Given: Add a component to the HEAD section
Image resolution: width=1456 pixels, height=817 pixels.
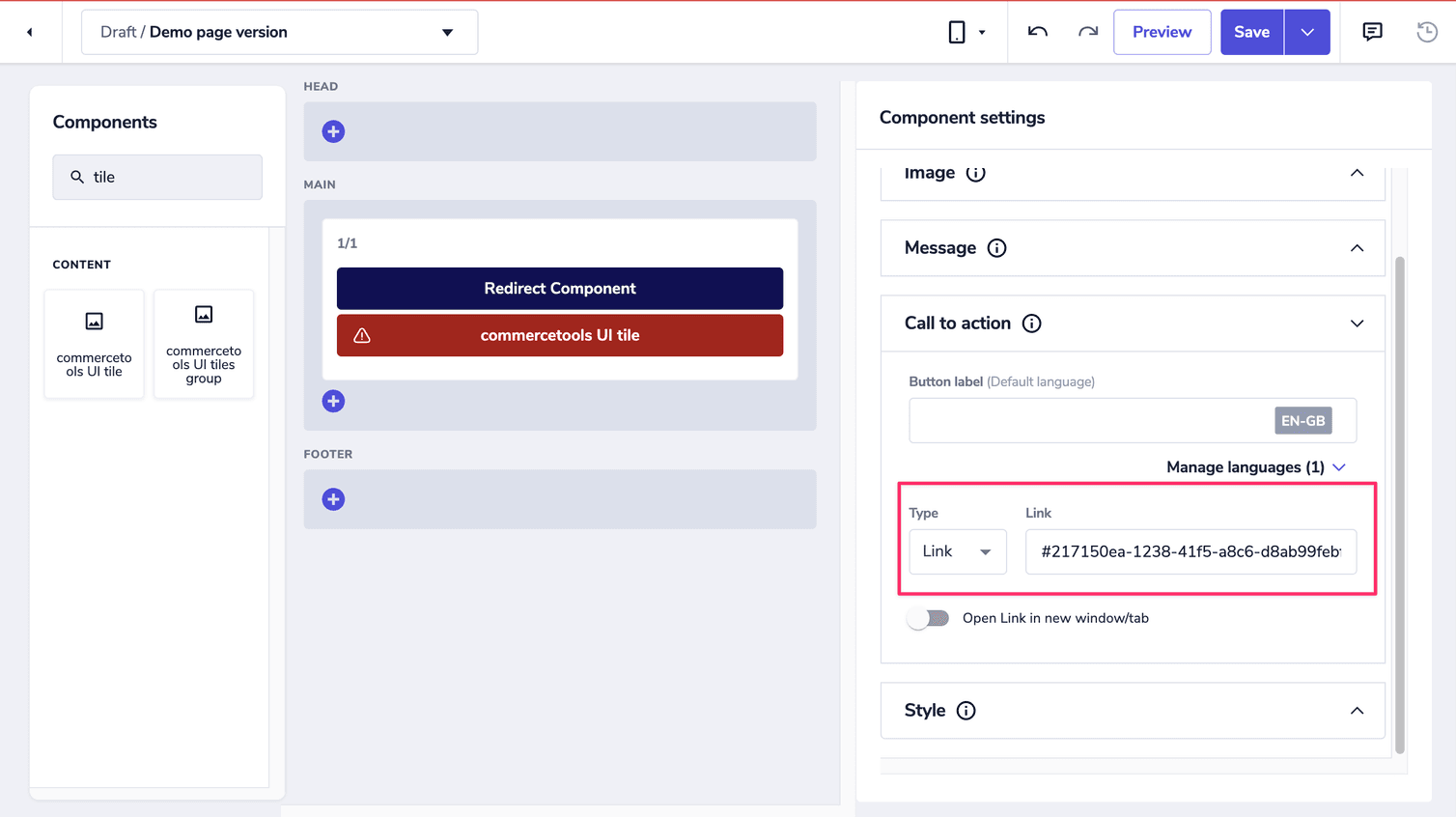Looking at the screenshot, I should [333, 131].
